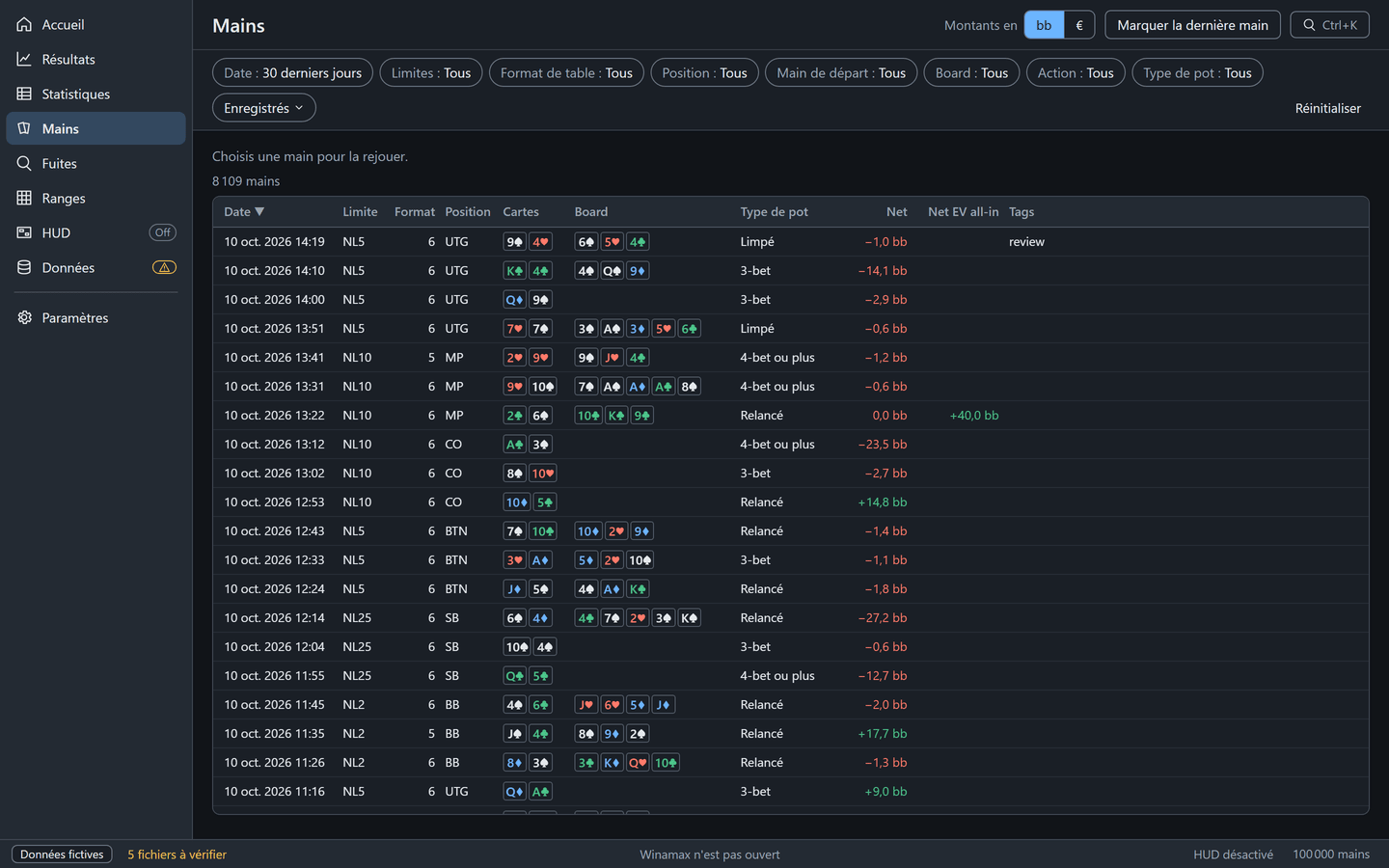Image resolution: width=1389 pixels, height=868 pixels.
Task: Click the HUD désactivé status text
Action: pyautogui.click(x=1233, y=854)
